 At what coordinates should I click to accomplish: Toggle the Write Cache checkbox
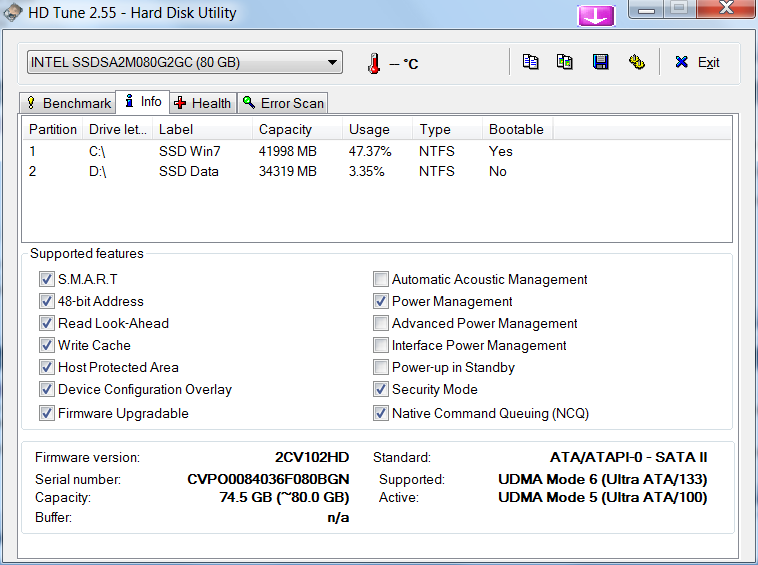coord(46,345)
